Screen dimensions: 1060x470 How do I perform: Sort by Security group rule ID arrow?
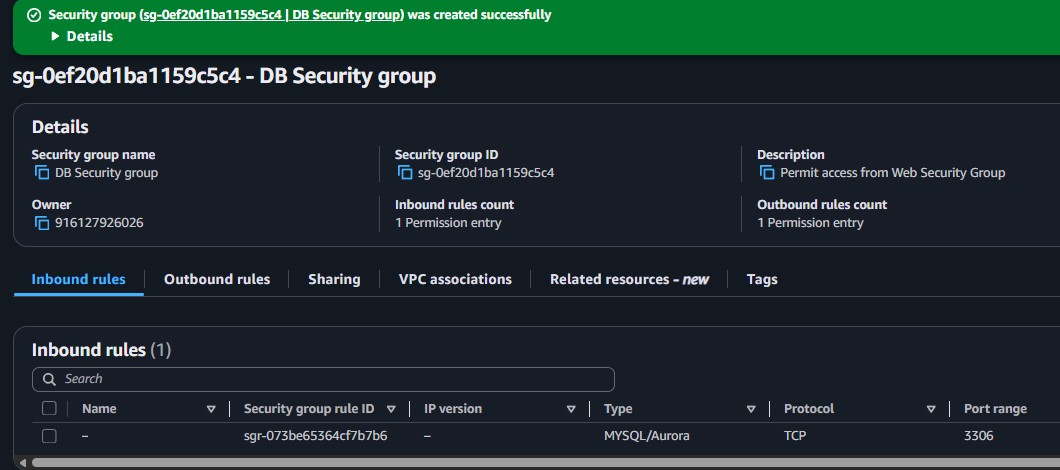(x=391, y=409)
